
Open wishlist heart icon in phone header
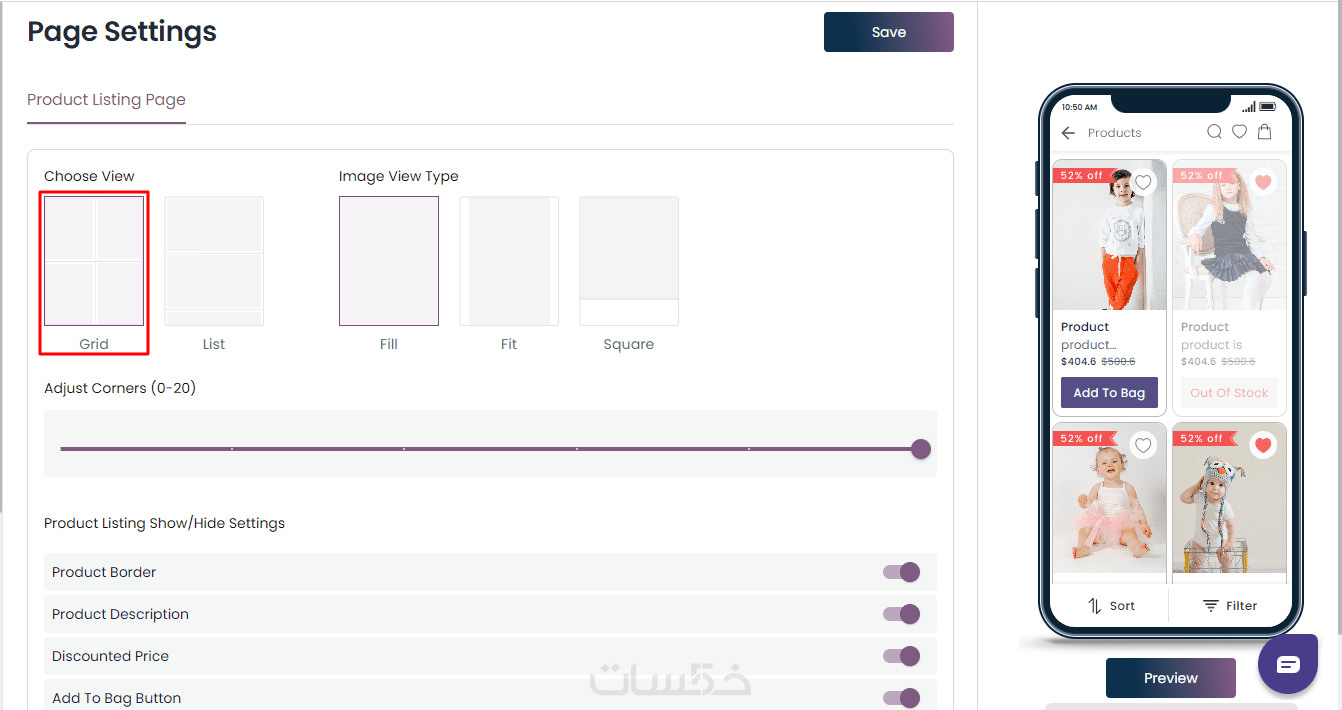(x=1239, y=132)
